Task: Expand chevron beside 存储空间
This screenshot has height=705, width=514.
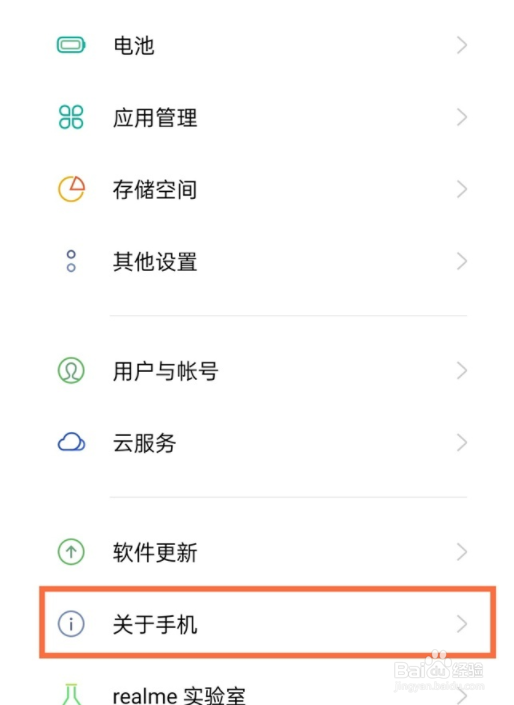Action: tap(462, 189)
